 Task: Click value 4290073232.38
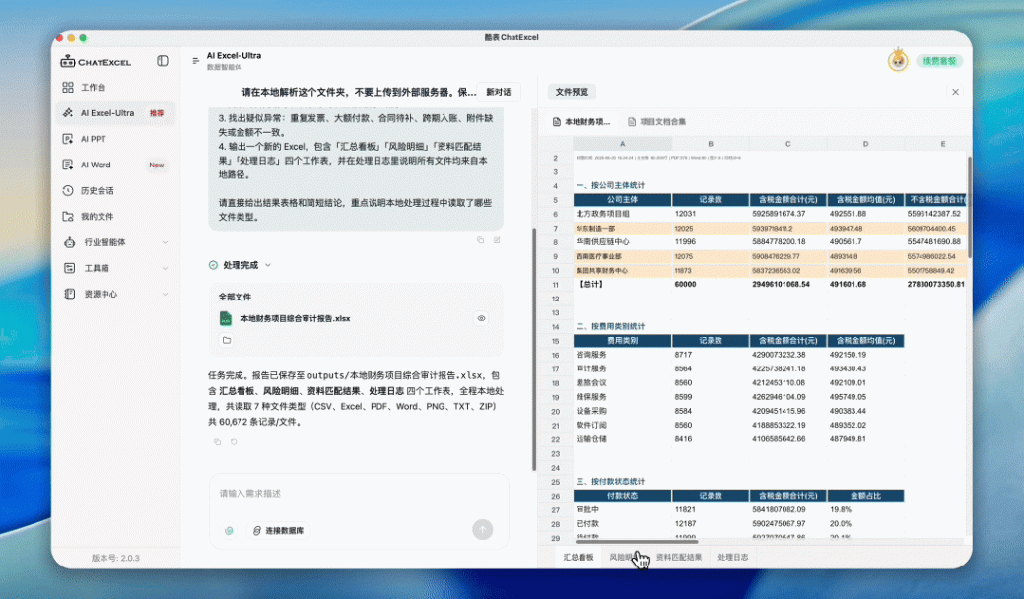tap(778, 355)
